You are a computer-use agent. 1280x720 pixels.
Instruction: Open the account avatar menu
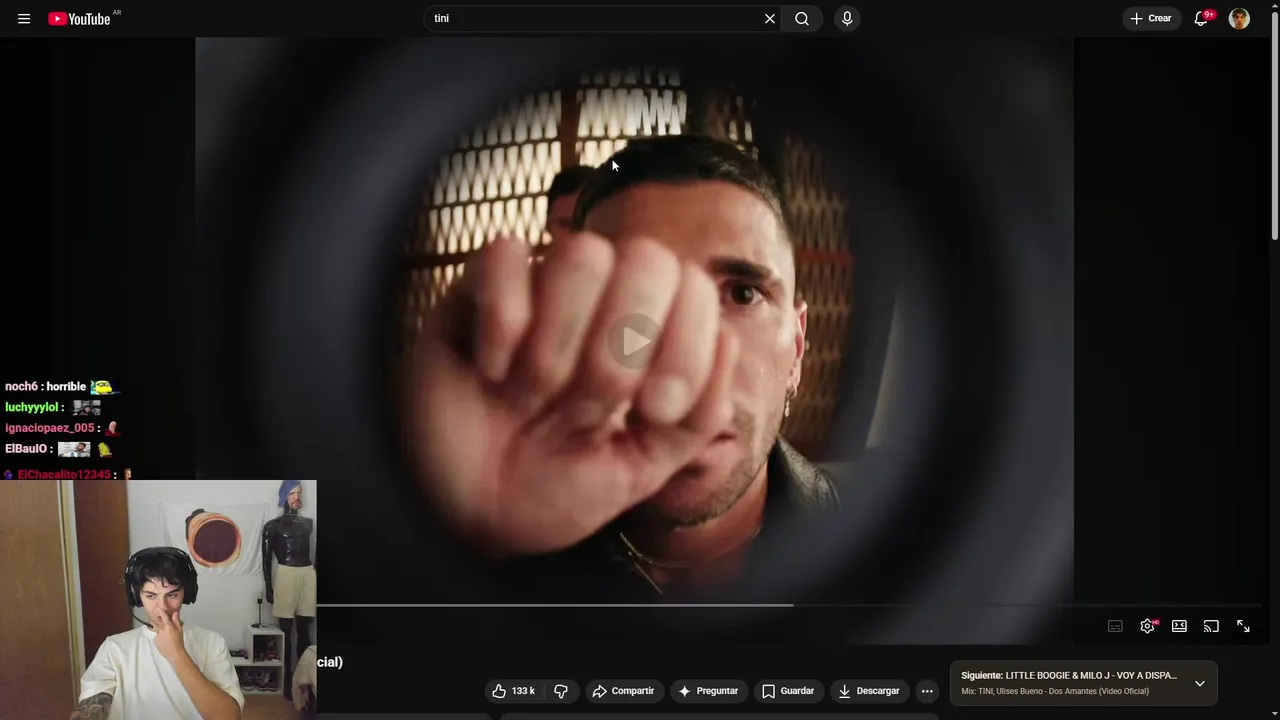click(1239, 19)
